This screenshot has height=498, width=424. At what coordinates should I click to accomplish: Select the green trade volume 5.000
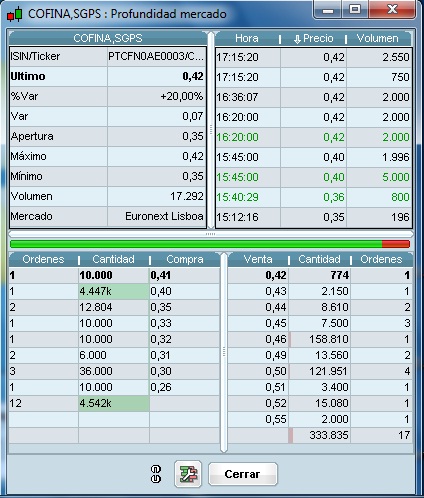point(396,177)
